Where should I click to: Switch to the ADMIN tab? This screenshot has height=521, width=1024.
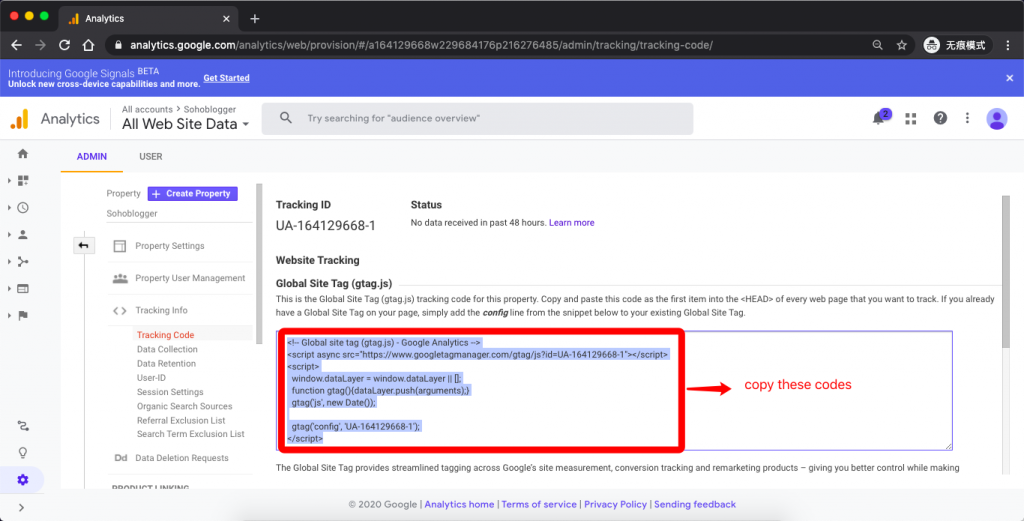tap(91, 157)
